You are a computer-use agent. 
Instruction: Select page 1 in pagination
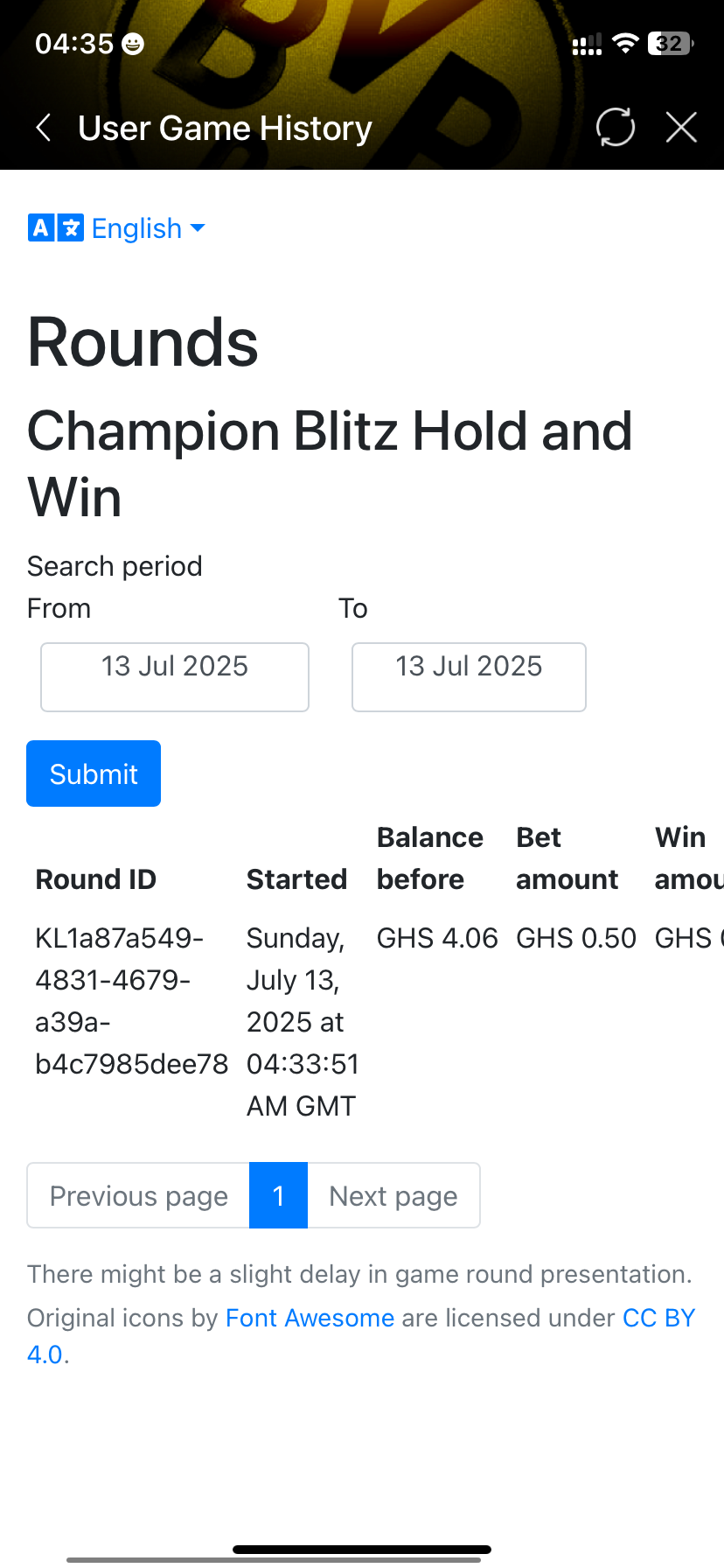coord(278,1195)
